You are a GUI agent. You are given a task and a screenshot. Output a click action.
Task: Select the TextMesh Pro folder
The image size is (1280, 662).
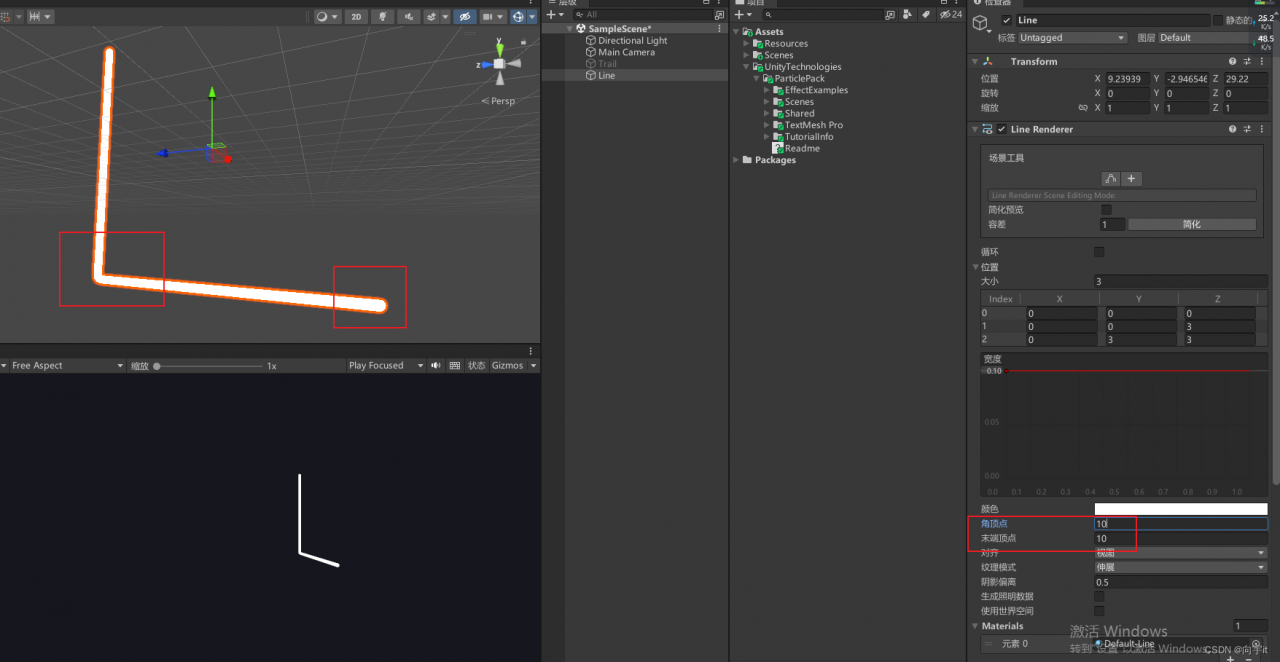(x=813, y=125)
